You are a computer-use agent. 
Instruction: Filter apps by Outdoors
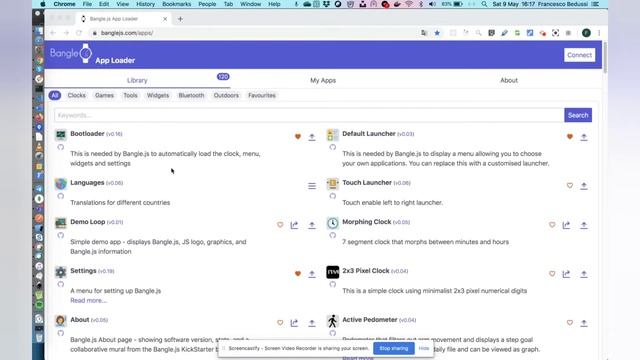[226, 96]
